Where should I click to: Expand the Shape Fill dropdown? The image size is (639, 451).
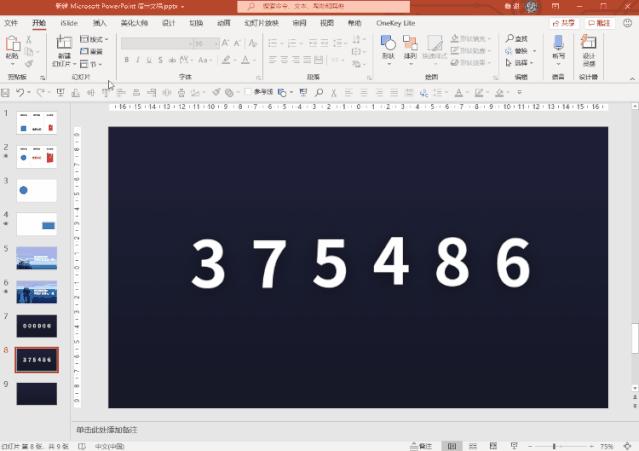(x=489, y=39)
